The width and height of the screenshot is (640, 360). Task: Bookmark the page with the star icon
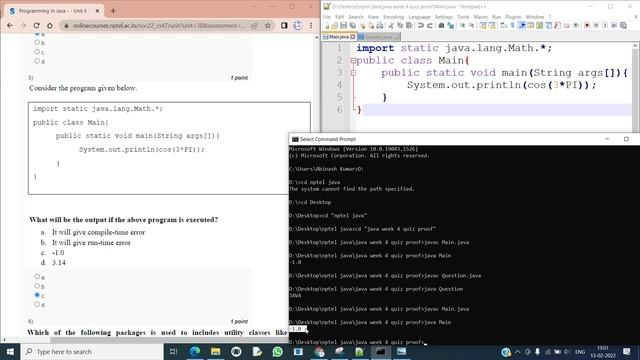(x=268, y=25)
